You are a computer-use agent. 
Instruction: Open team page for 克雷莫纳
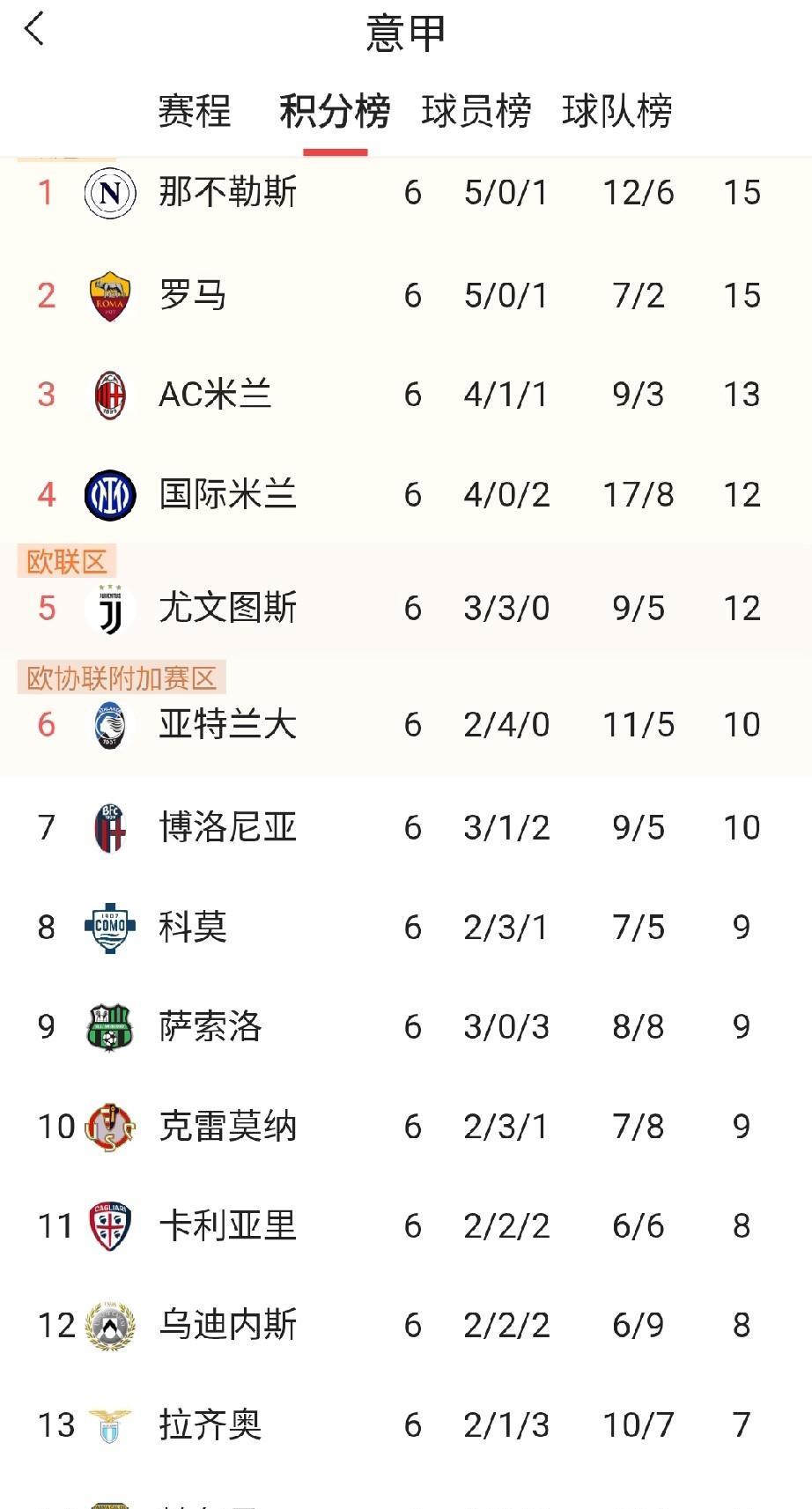[227, 1127]
